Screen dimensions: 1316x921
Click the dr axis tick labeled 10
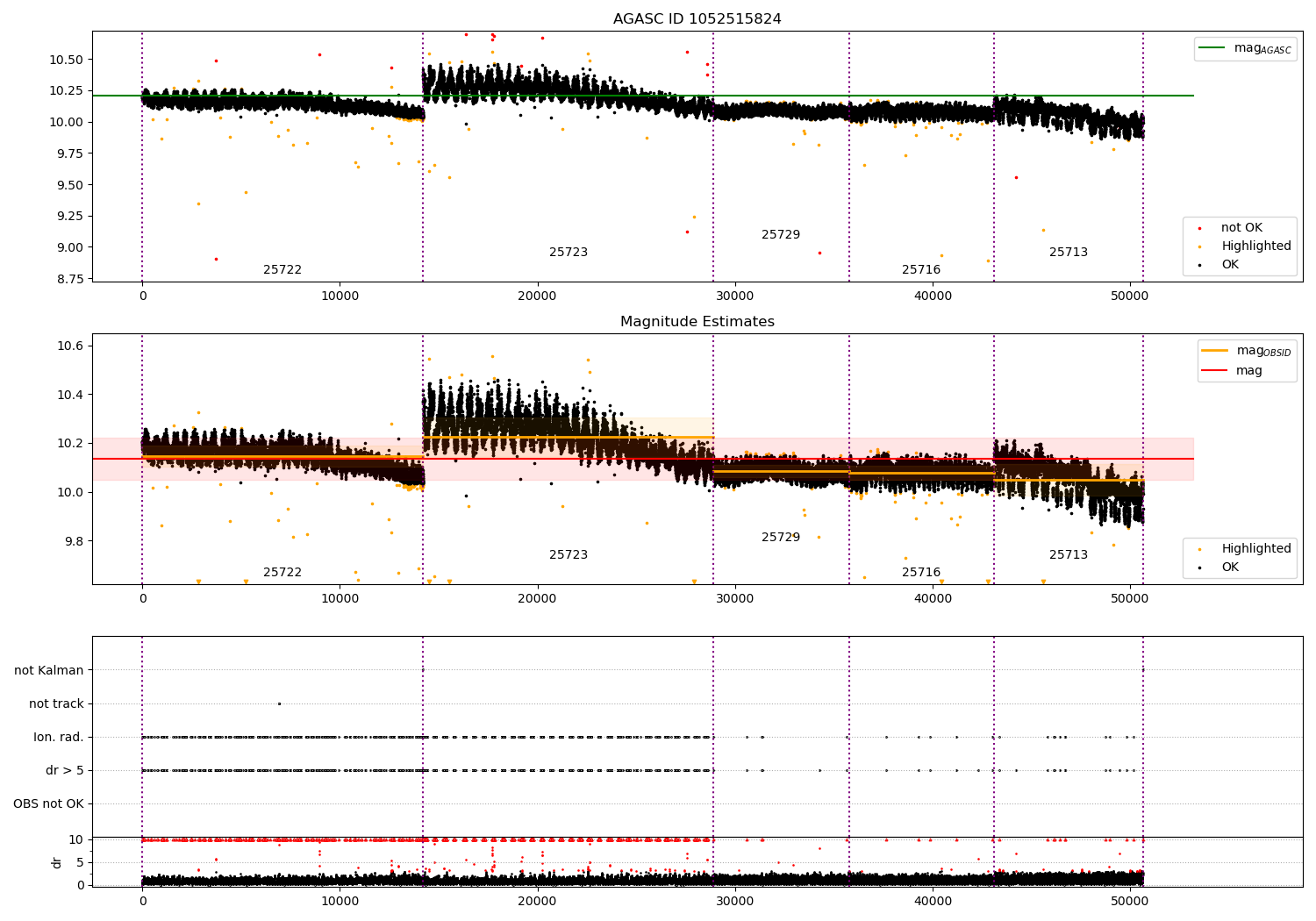[x=76, y=840]
